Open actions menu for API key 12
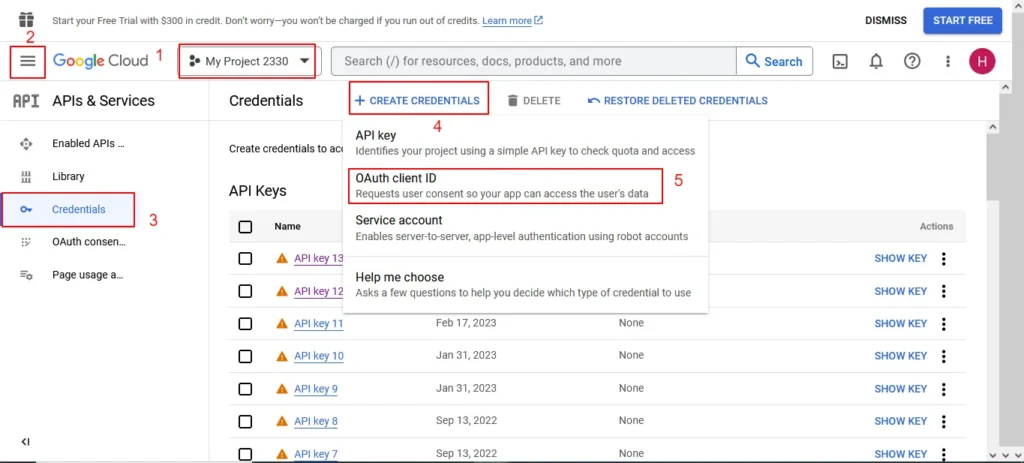 tap(944, 291)
